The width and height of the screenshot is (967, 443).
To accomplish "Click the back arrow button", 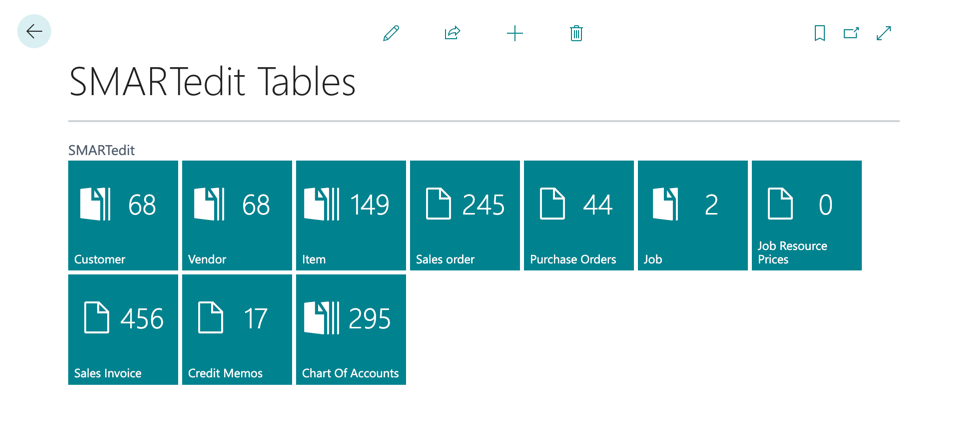I will point(34,32).
